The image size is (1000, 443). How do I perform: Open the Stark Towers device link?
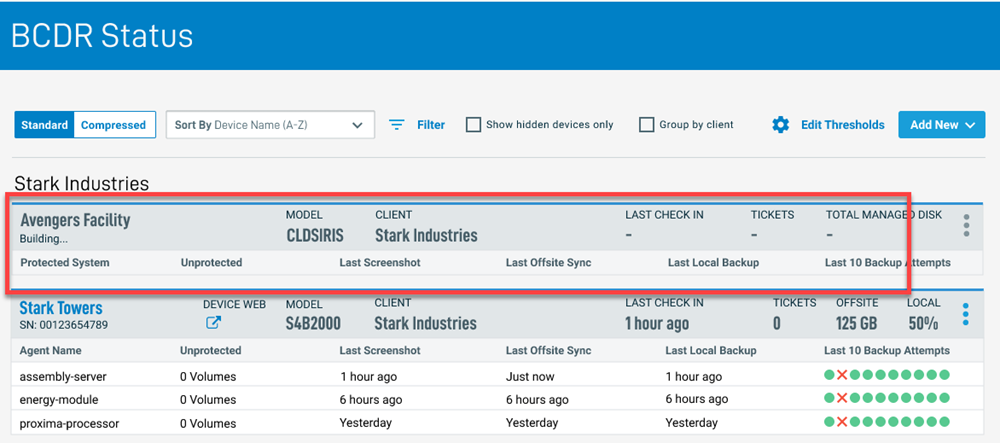[61, 308]
